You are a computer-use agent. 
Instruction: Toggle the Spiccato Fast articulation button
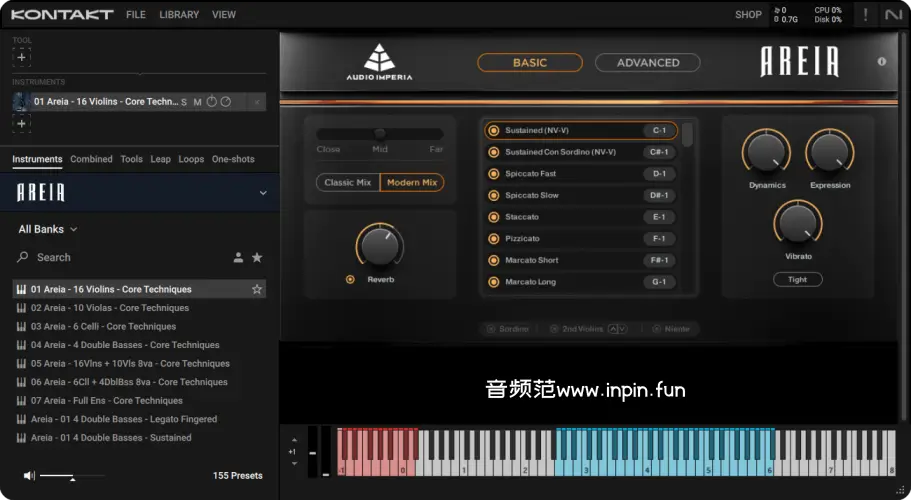point(493,174)
